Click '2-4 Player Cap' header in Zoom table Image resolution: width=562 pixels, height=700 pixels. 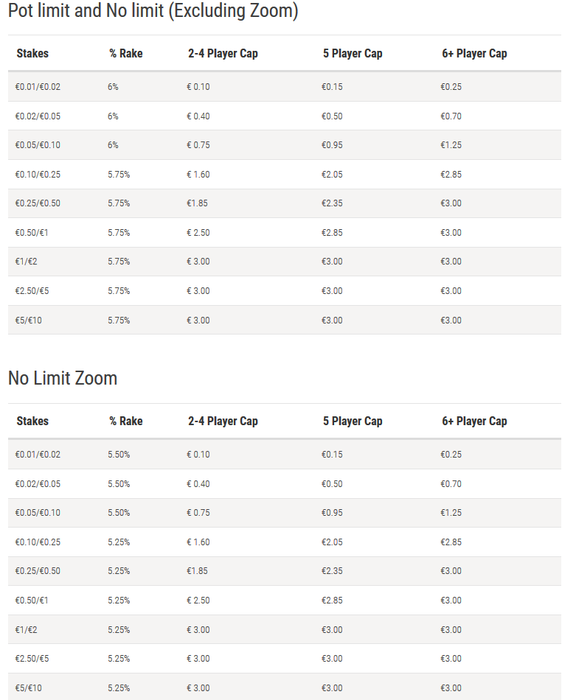coord(223,421)
